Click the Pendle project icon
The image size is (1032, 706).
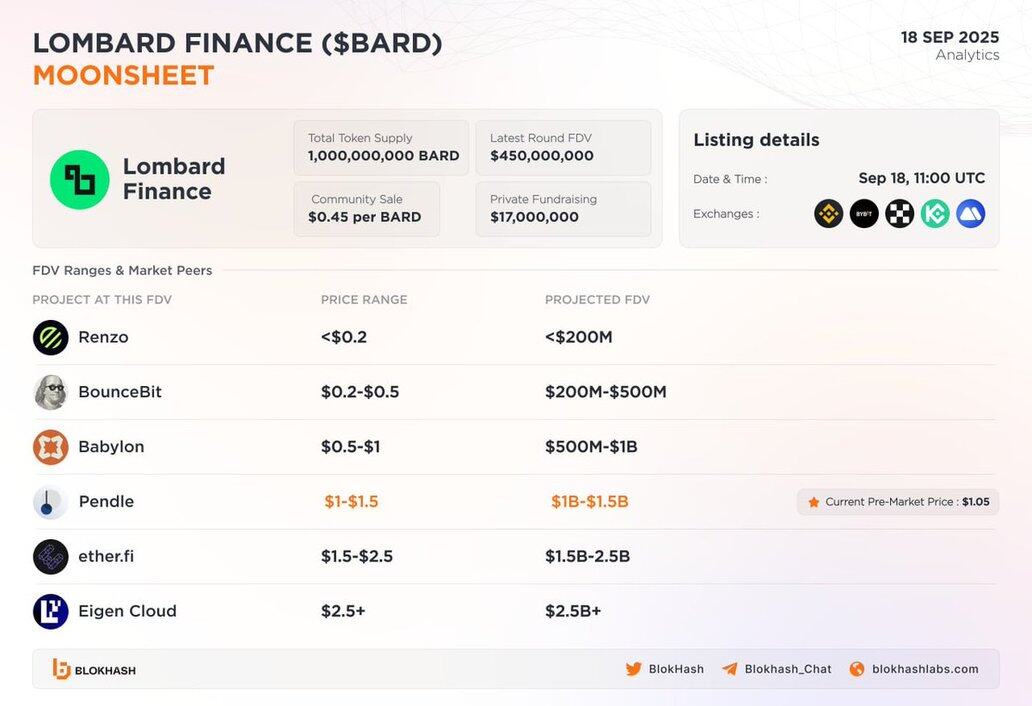pyautogui.click(x=51, y=502)
